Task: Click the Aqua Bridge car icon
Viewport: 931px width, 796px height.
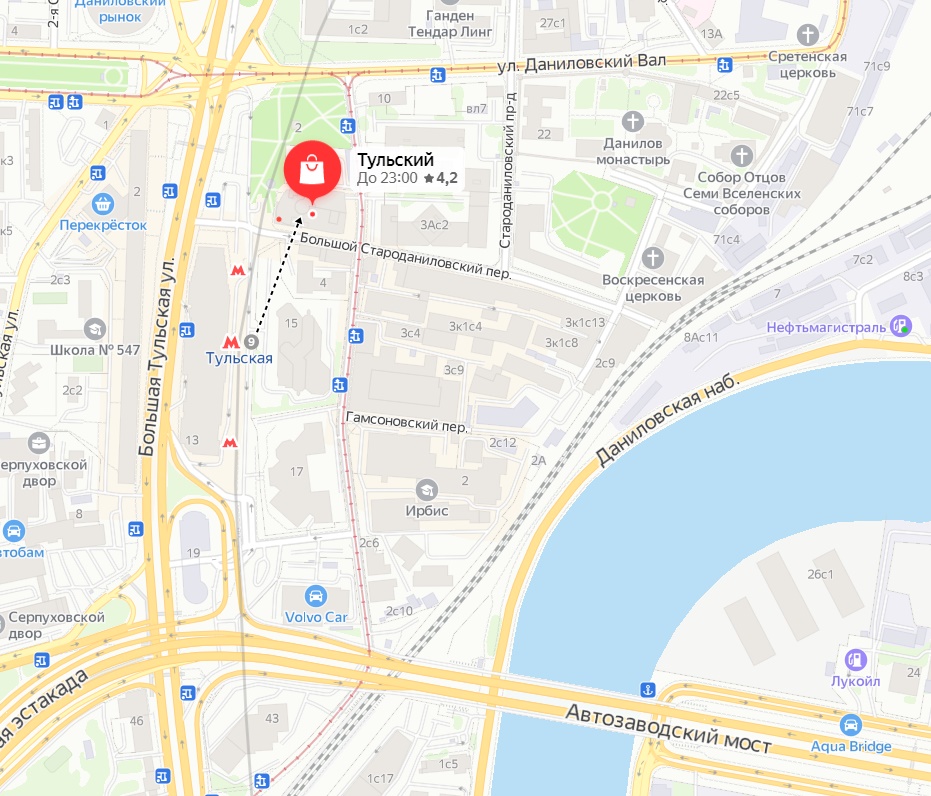Action: 850,725
